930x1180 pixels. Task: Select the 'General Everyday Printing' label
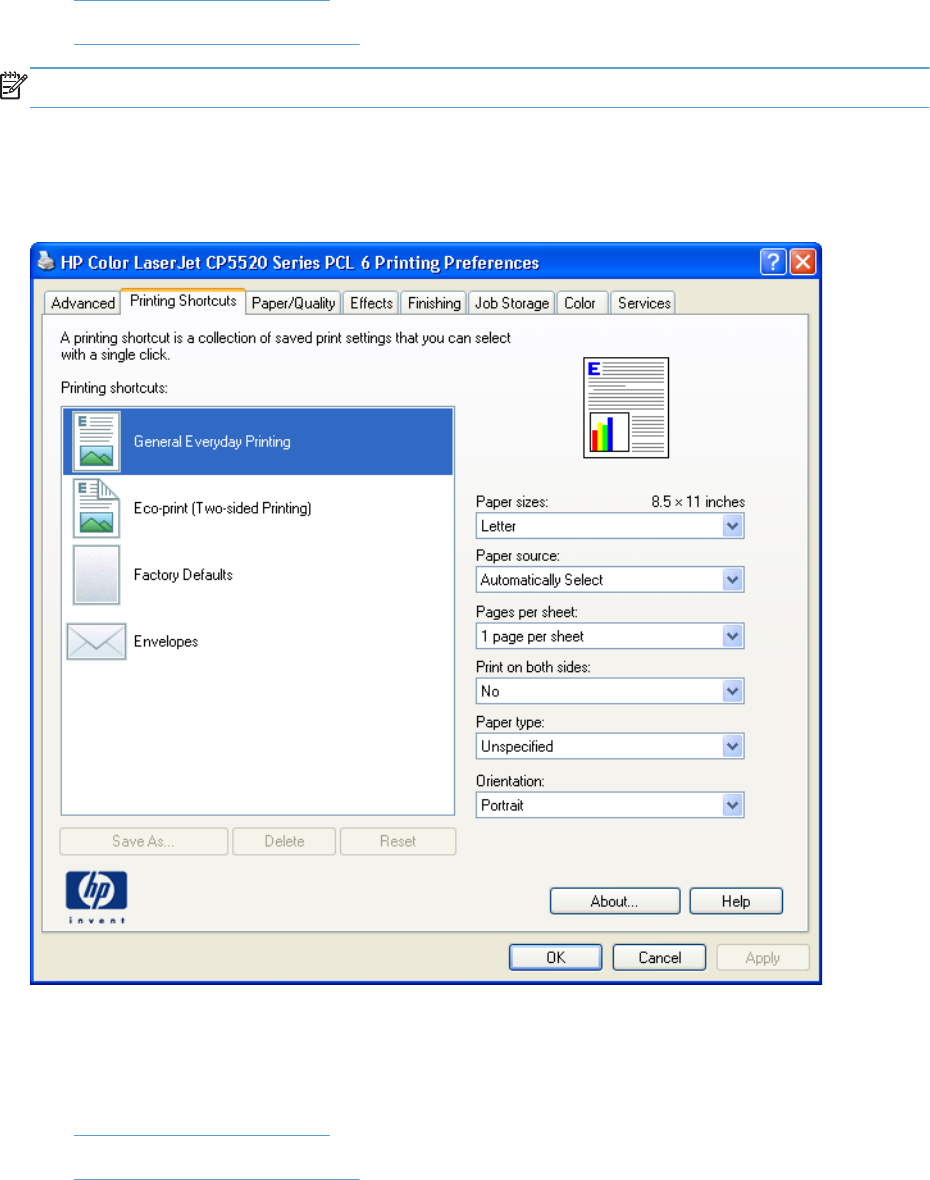[x=212, y=442]
